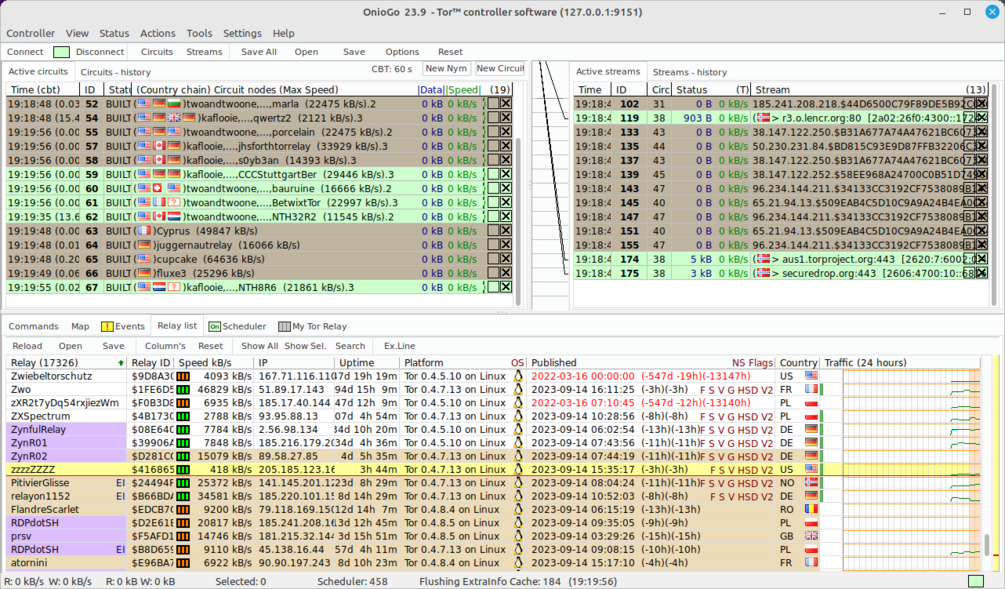Image resolution: width=1005 pixels, height=589 pixels.
Task: Switch to Circuits - history tab
Action: click(x=116, y=72)
